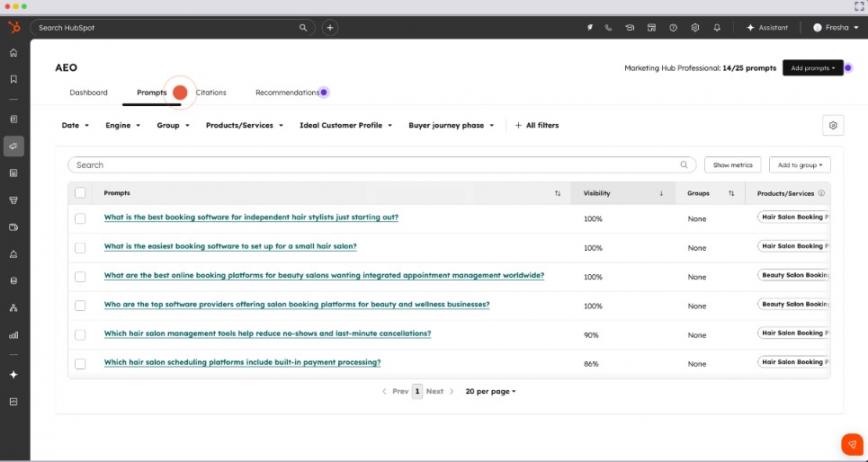Open the Add prompts dropdown button
The image size is (868, 462).
[813, 68]
